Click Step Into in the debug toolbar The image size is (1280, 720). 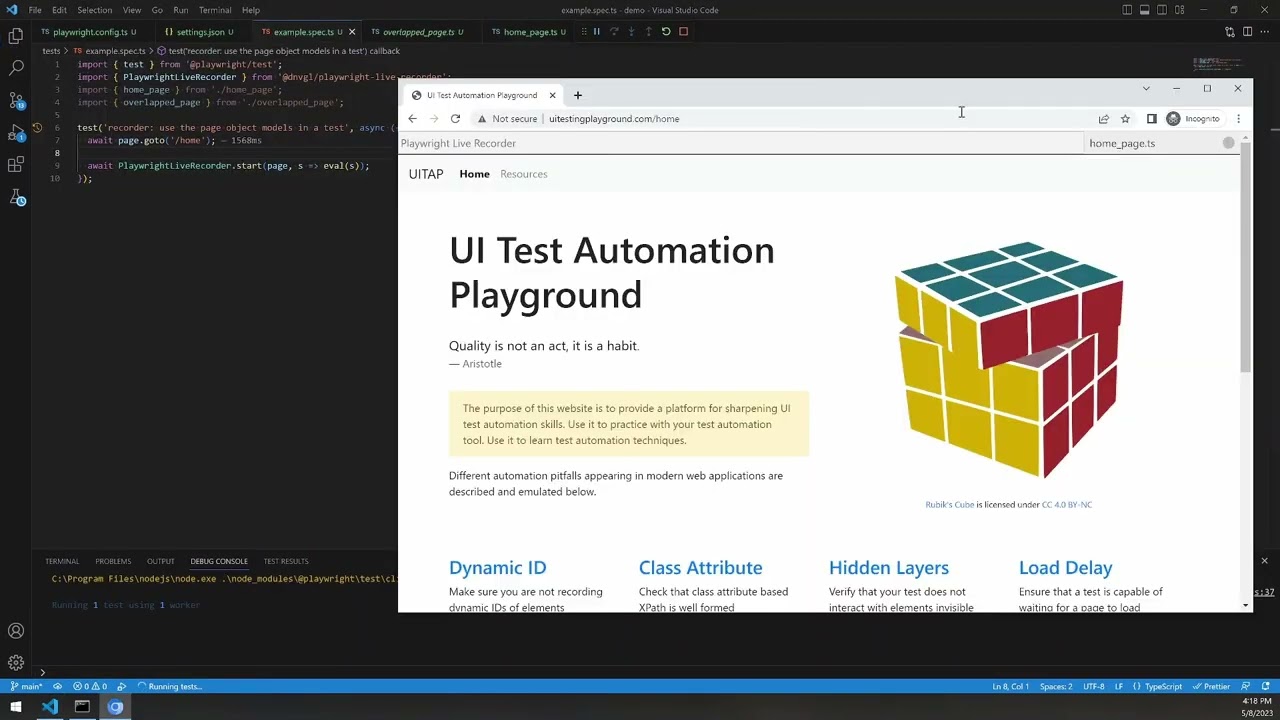pyautogui.click(x=631, y=31)
